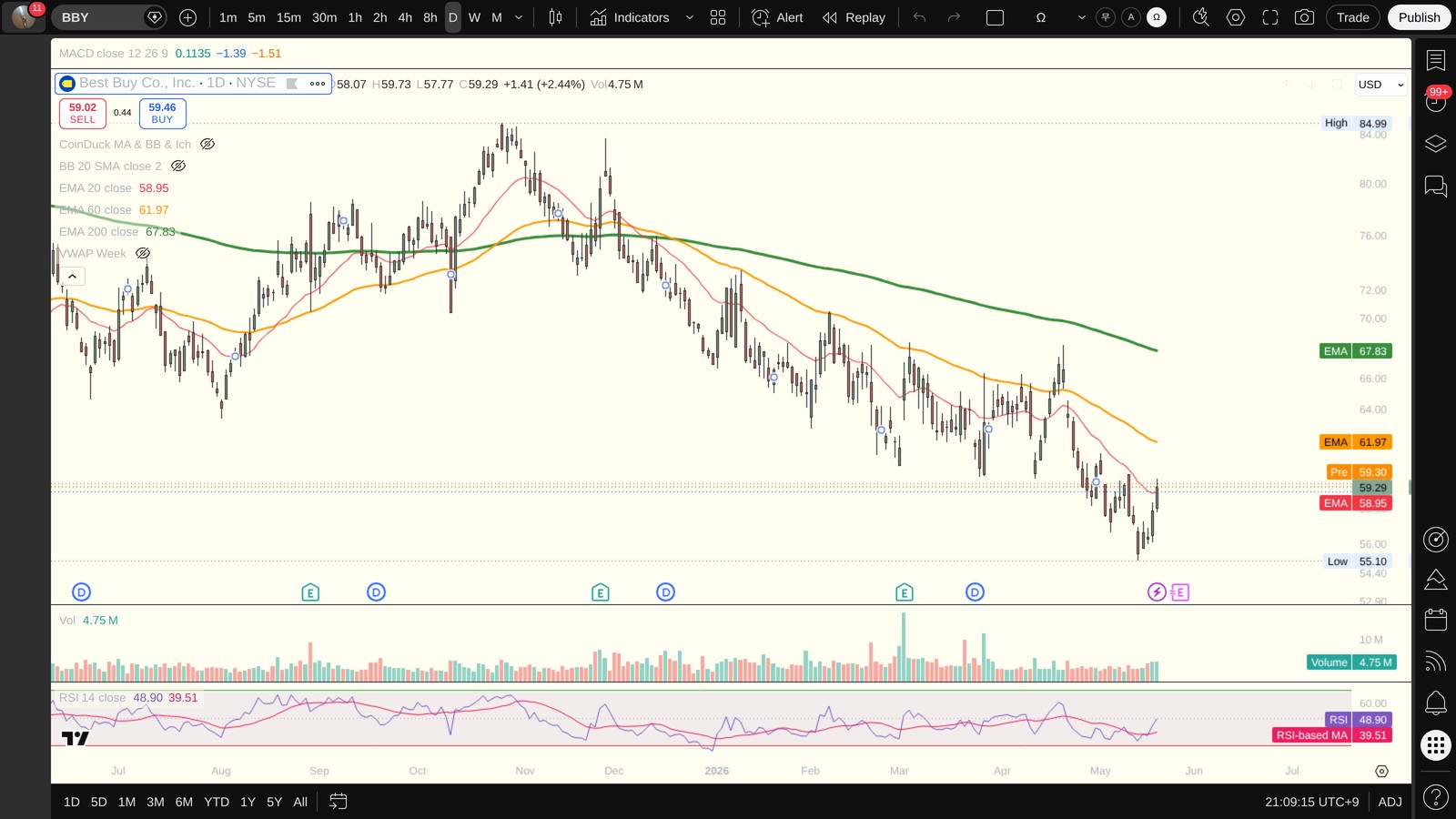Open the watchlist panel icon
Viewport: 1456px width, 819px height.
pos(1435,61)
